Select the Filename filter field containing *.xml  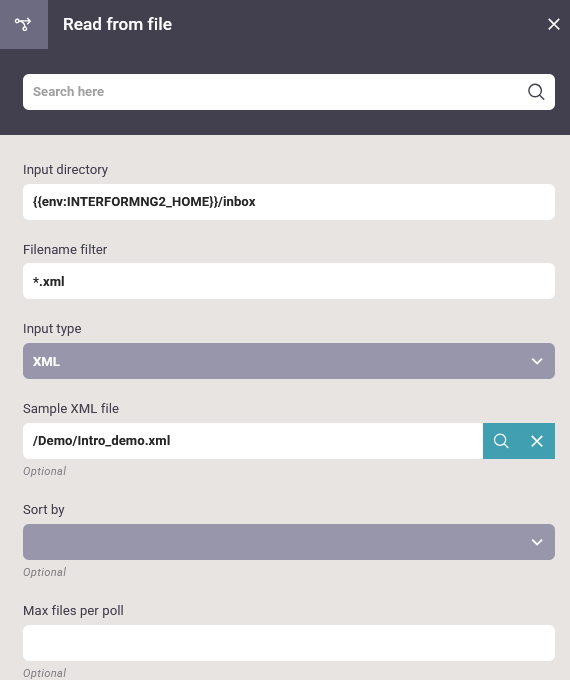289,281
